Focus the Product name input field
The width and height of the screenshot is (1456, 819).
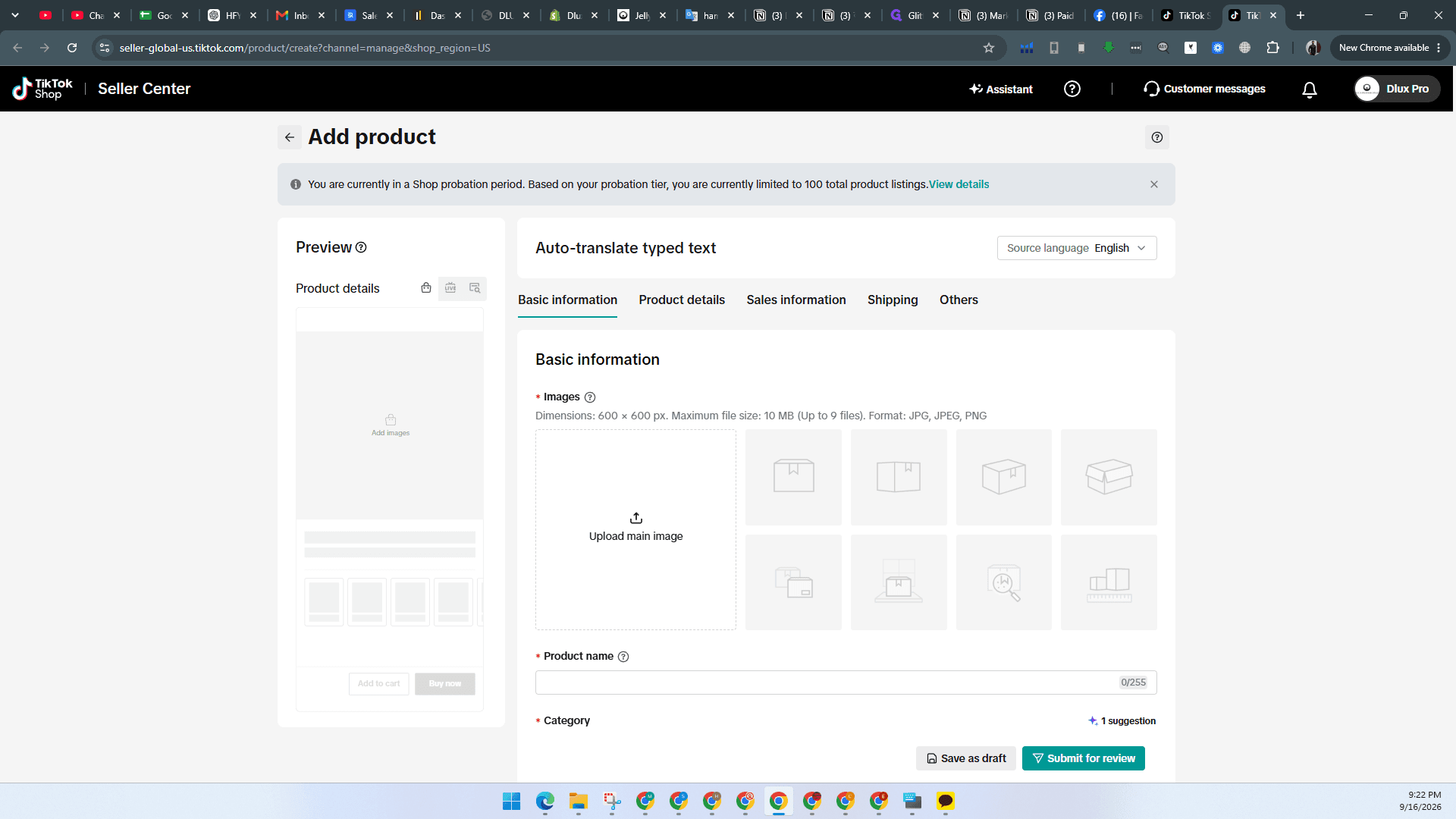pyautogui.click(x=846, y=682)
